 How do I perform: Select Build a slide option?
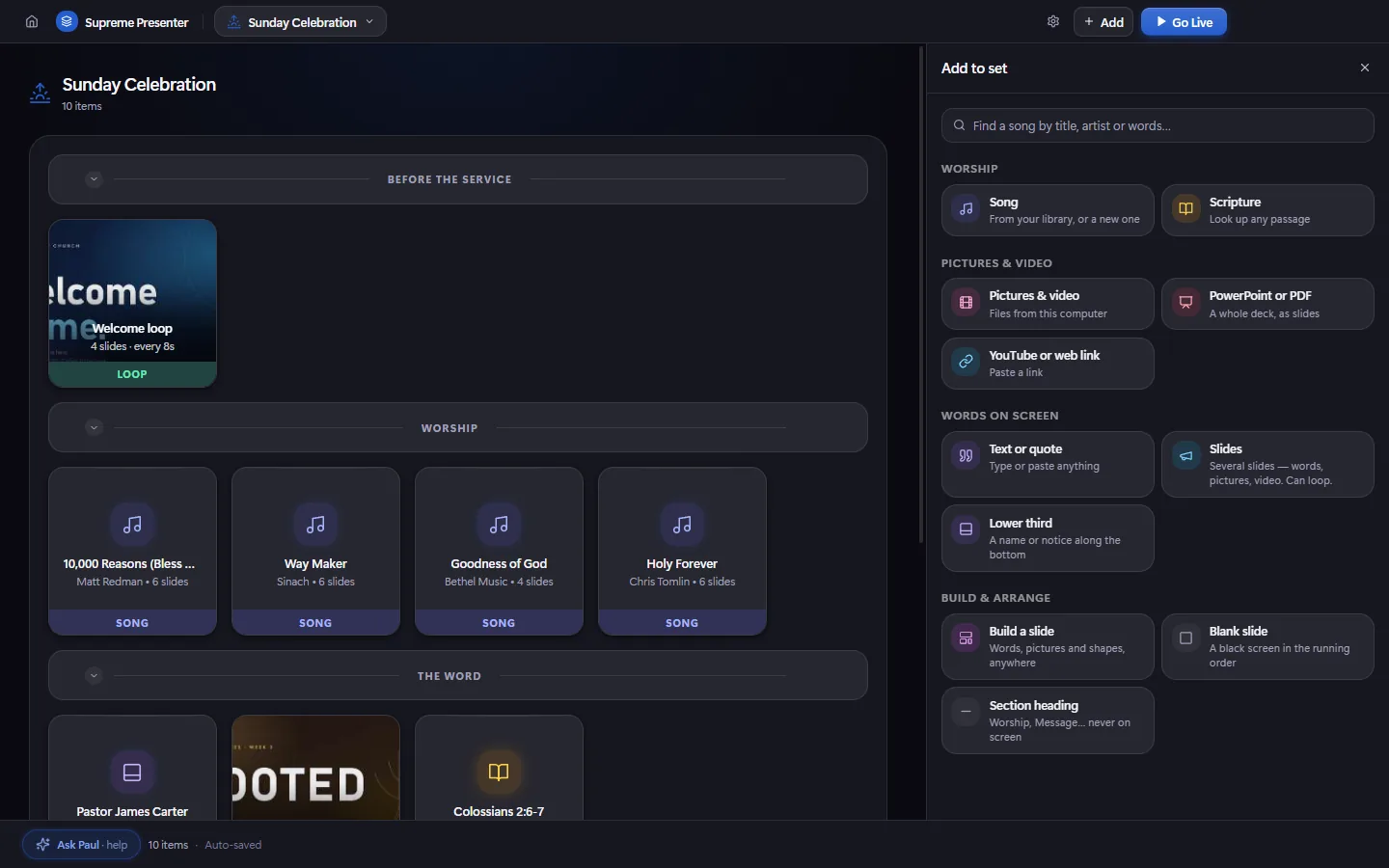pyautogui.click(x=1048, y=646)
